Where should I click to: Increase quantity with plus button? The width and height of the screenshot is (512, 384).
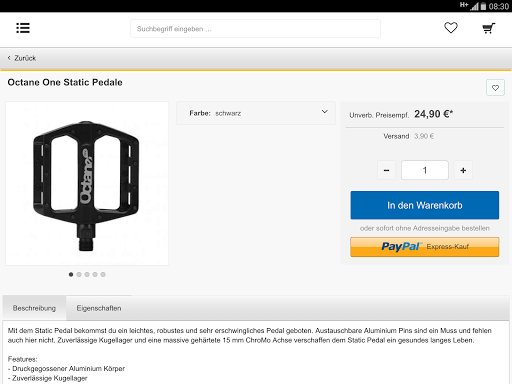coord(463,170)
